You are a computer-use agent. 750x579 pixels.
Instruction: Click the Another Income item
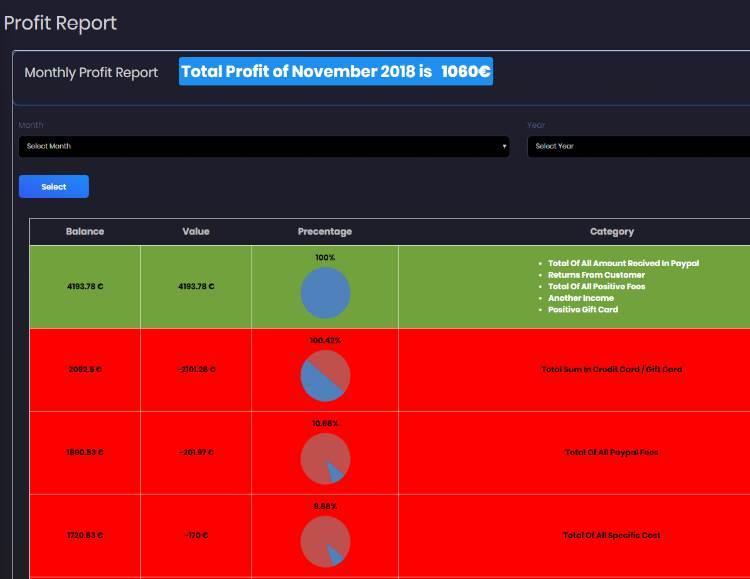tap(581, 298)
